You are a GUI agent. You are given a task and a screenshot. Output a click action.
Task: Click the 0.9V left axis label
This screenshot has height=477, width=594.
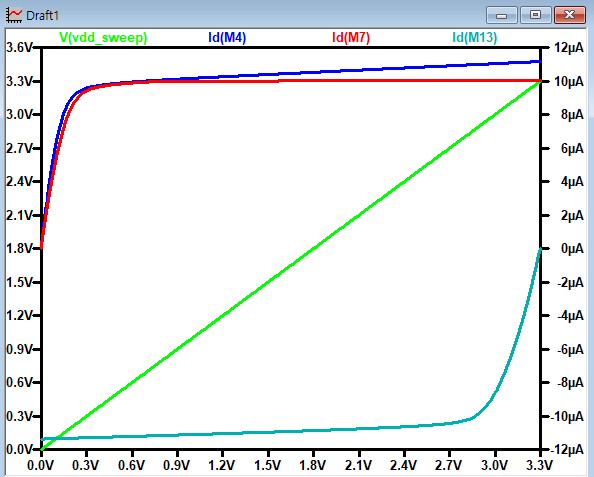pyautogui.click(x=19, y=349)
